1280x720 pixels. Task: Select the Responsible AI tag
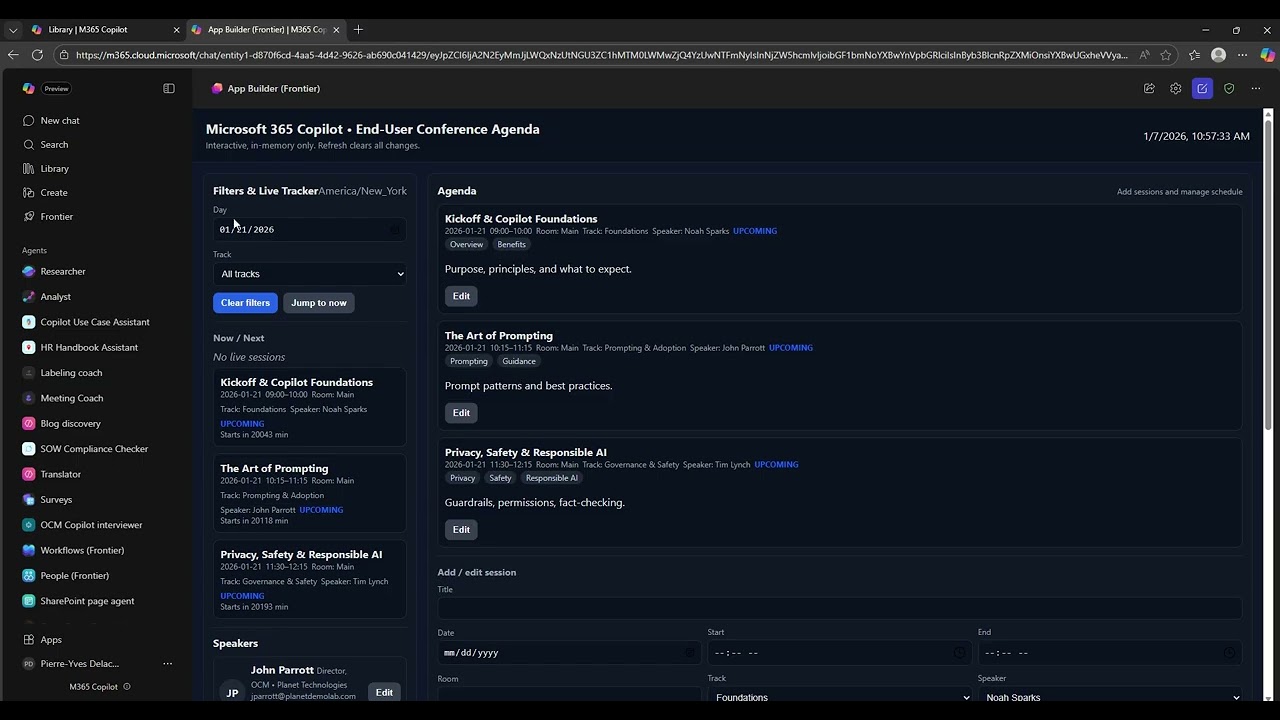(x=552, y=479)
